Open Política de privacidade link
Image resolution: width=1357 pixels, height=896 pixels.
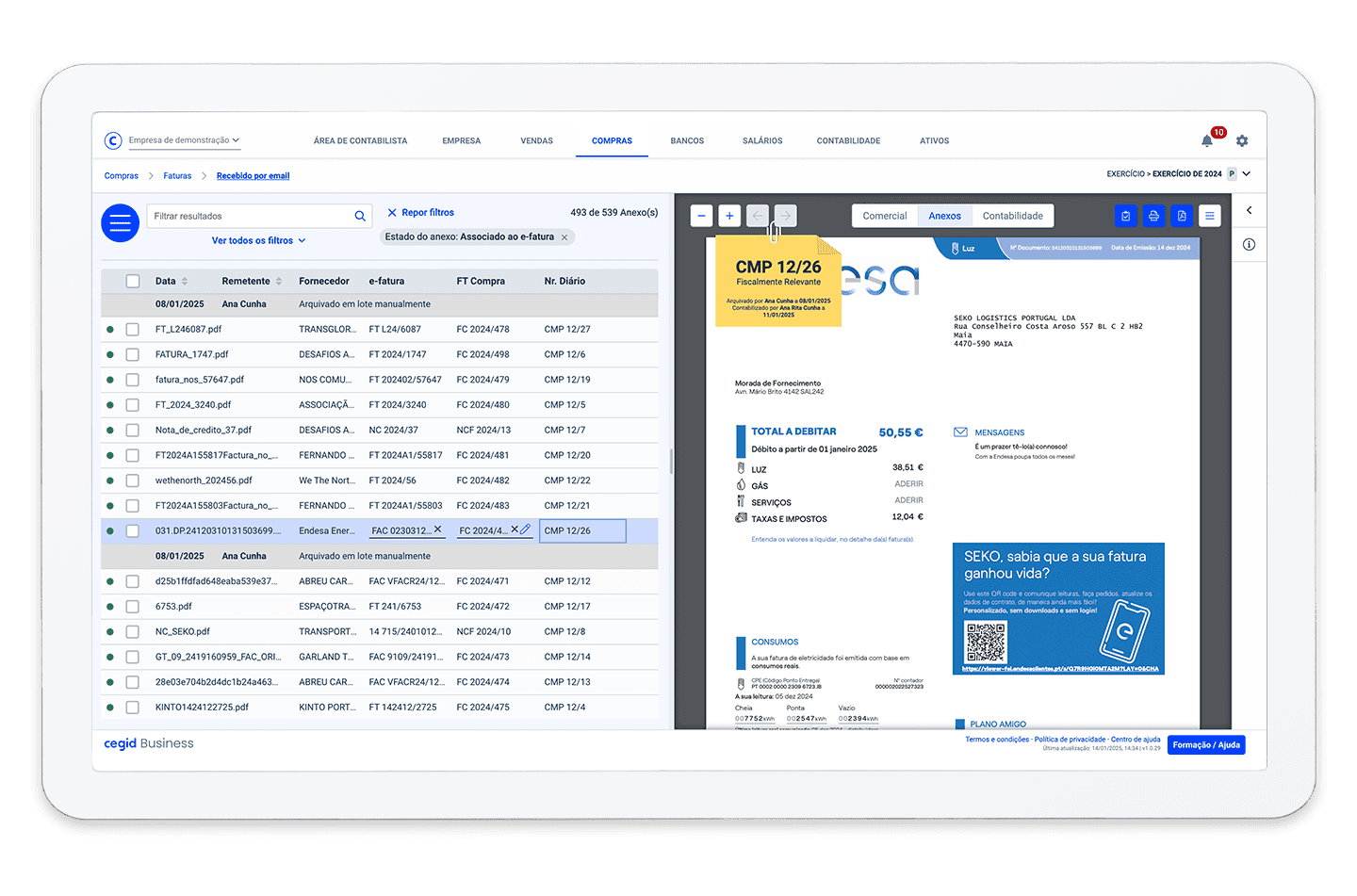[x=1070, y=740]
